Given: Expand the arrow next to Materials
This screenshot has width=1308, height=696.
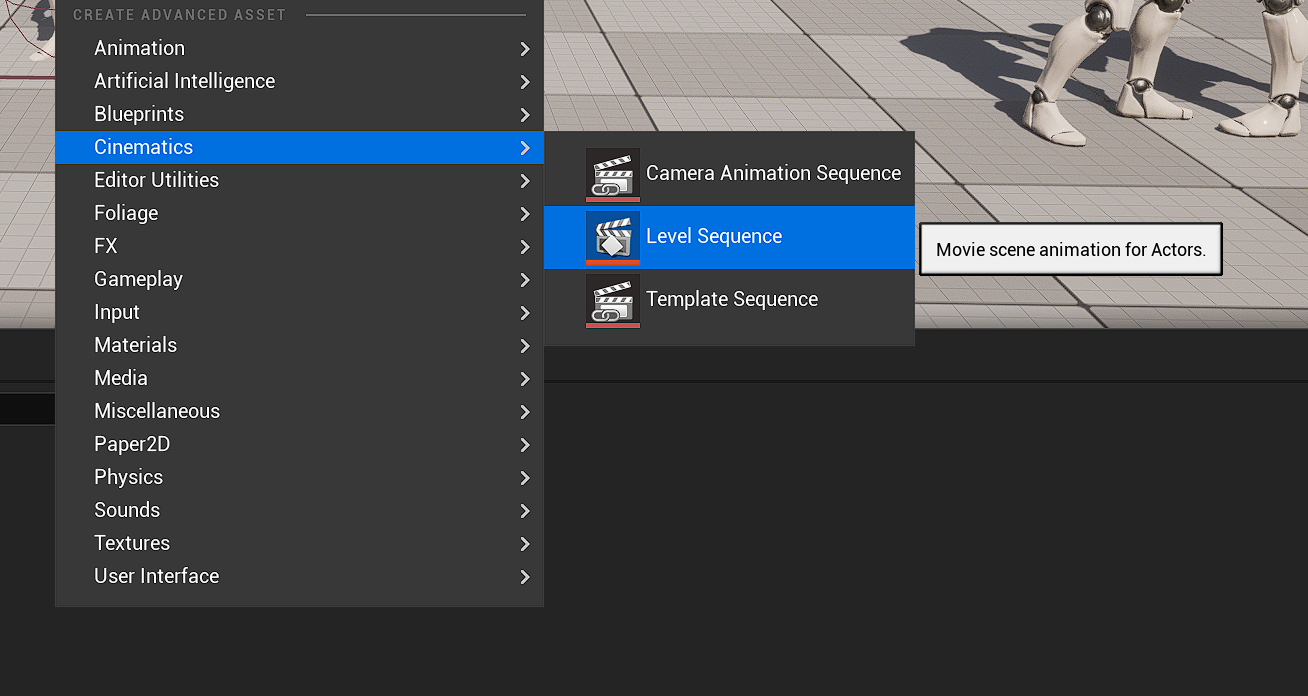Looking at the screenshot, I should coord(525,346).
